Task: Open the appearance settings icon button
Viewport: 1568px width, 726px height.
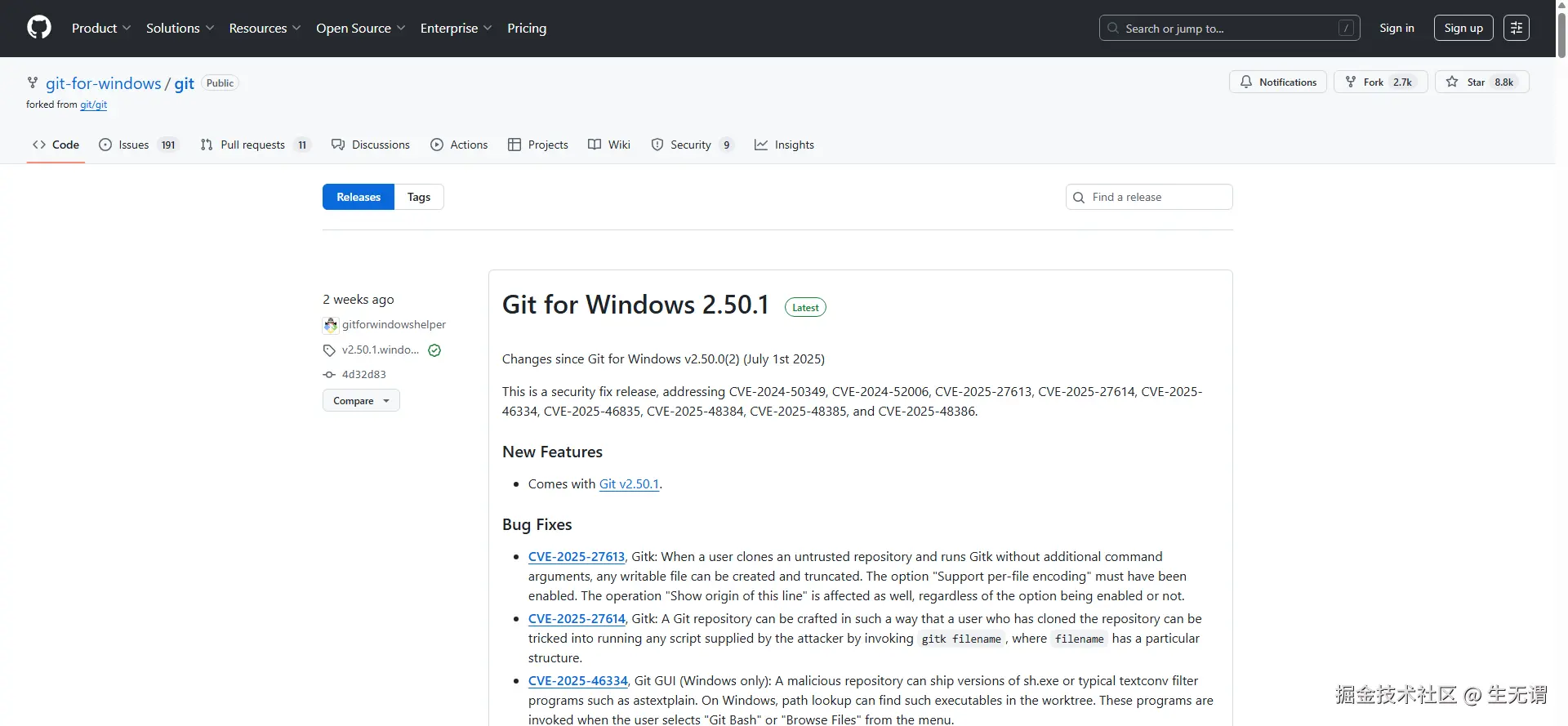Action: click(x=1517, y=28)
